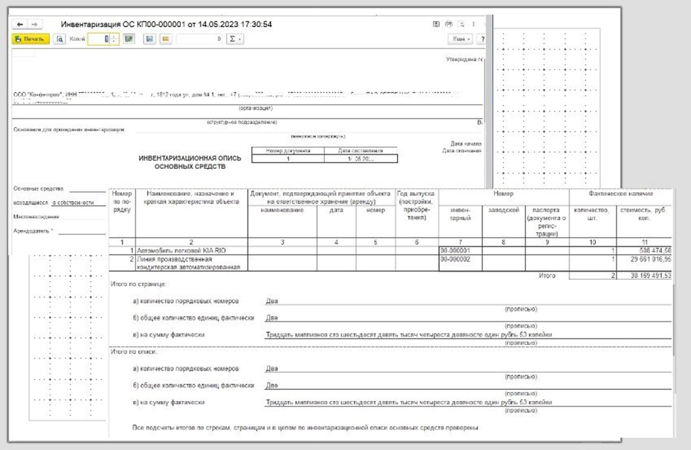This screenshot has width=691, height=450.
Task: Click the numeric sum field showing 0
Action: click(200, 39)
